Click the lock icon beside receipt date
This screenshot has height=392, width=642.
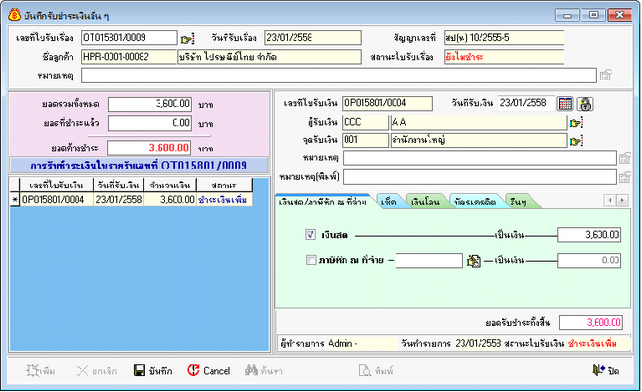tap(585, 104)
